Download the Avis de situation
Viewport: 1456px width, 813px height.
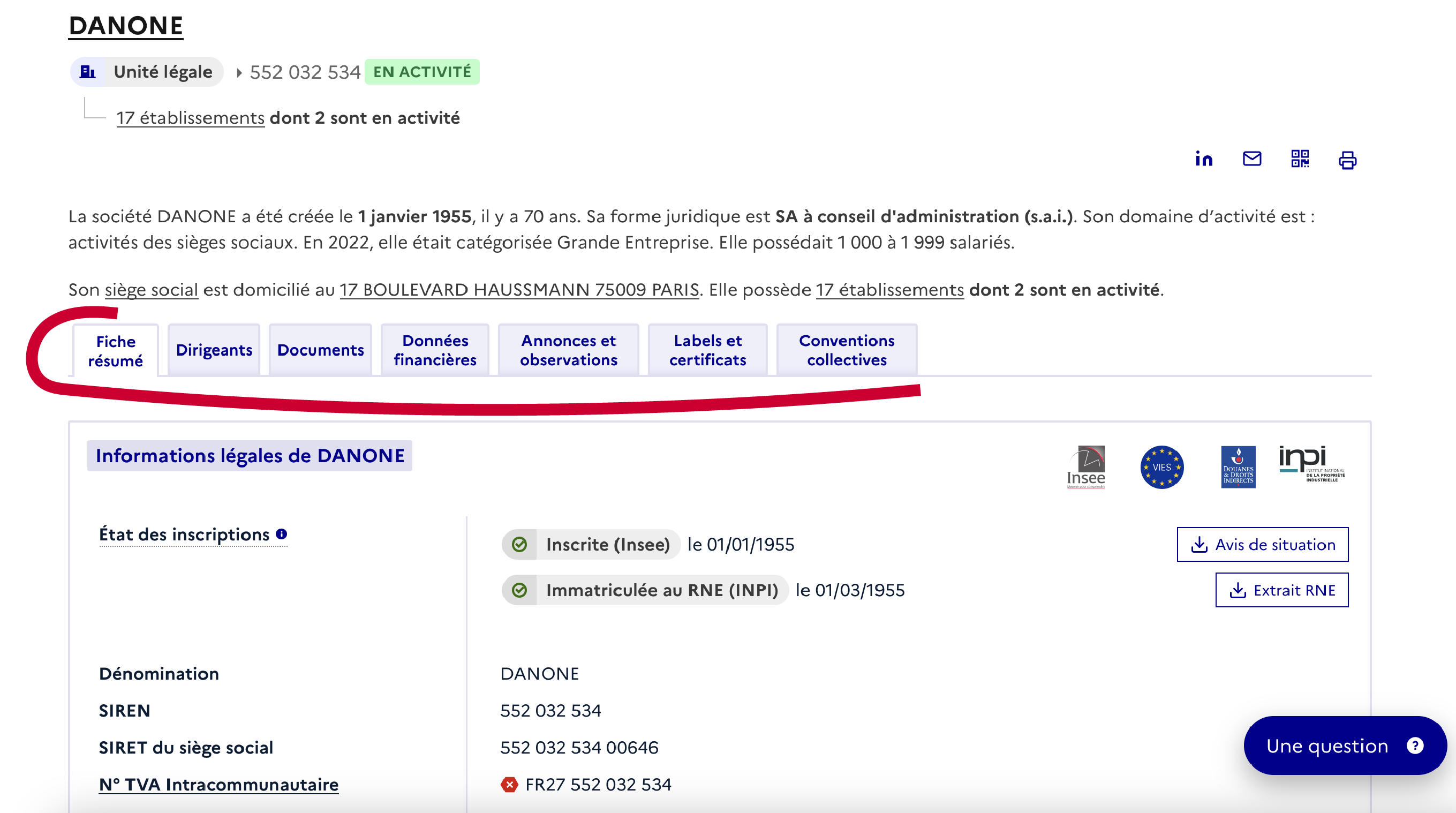click(x=1262, y=545)
